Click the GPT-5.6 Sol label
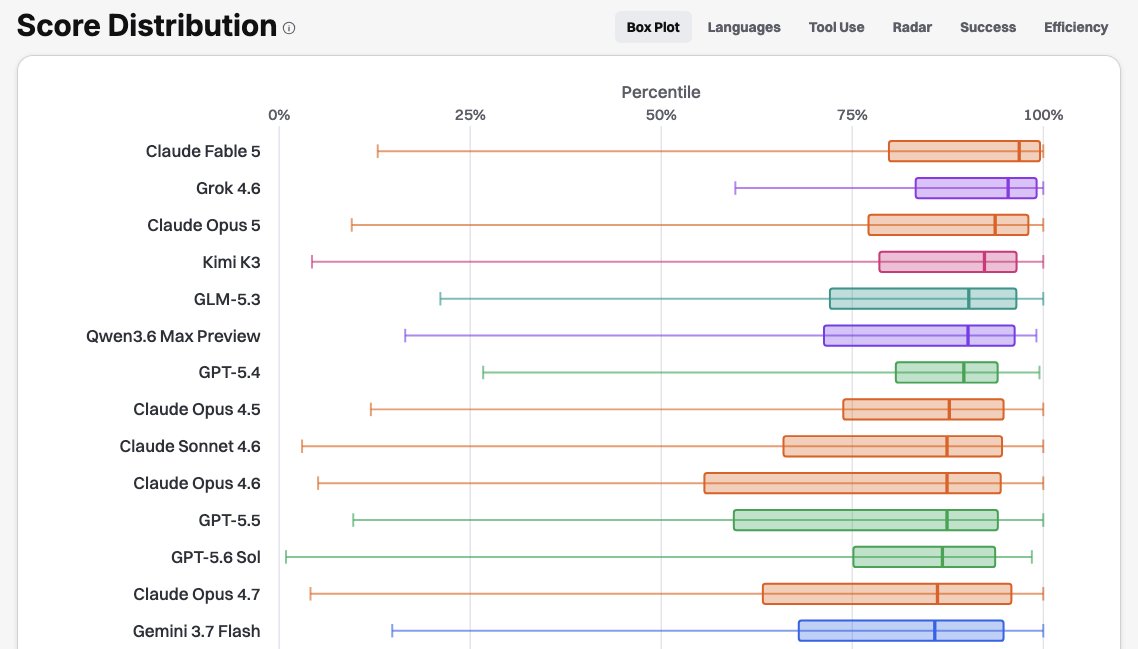The height and width of the screenshot is (649, 1138). (x=216, y=558)
